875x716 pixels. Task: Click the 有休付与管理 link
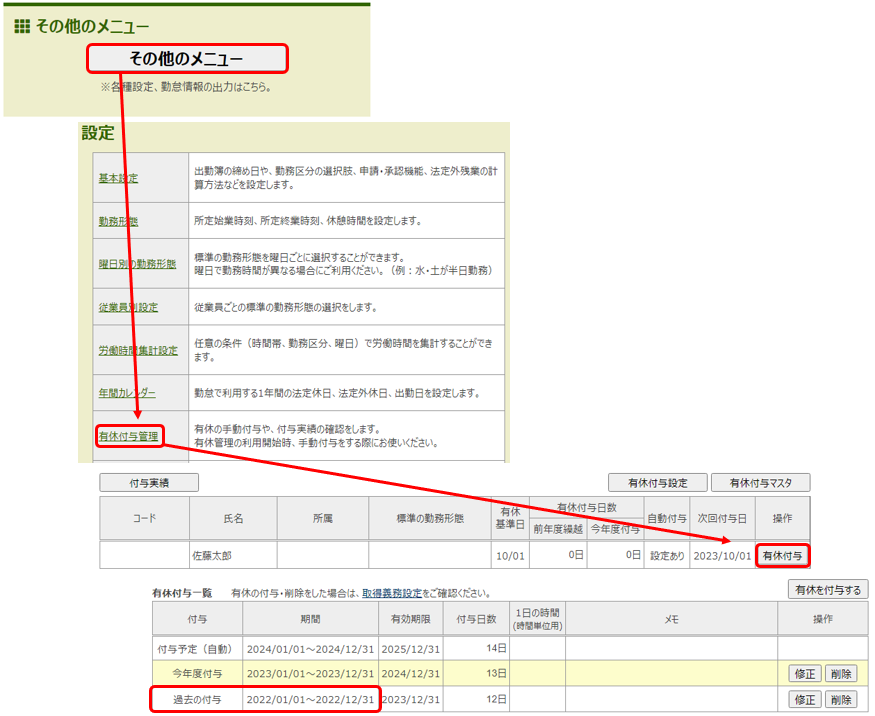click(128, 435)
